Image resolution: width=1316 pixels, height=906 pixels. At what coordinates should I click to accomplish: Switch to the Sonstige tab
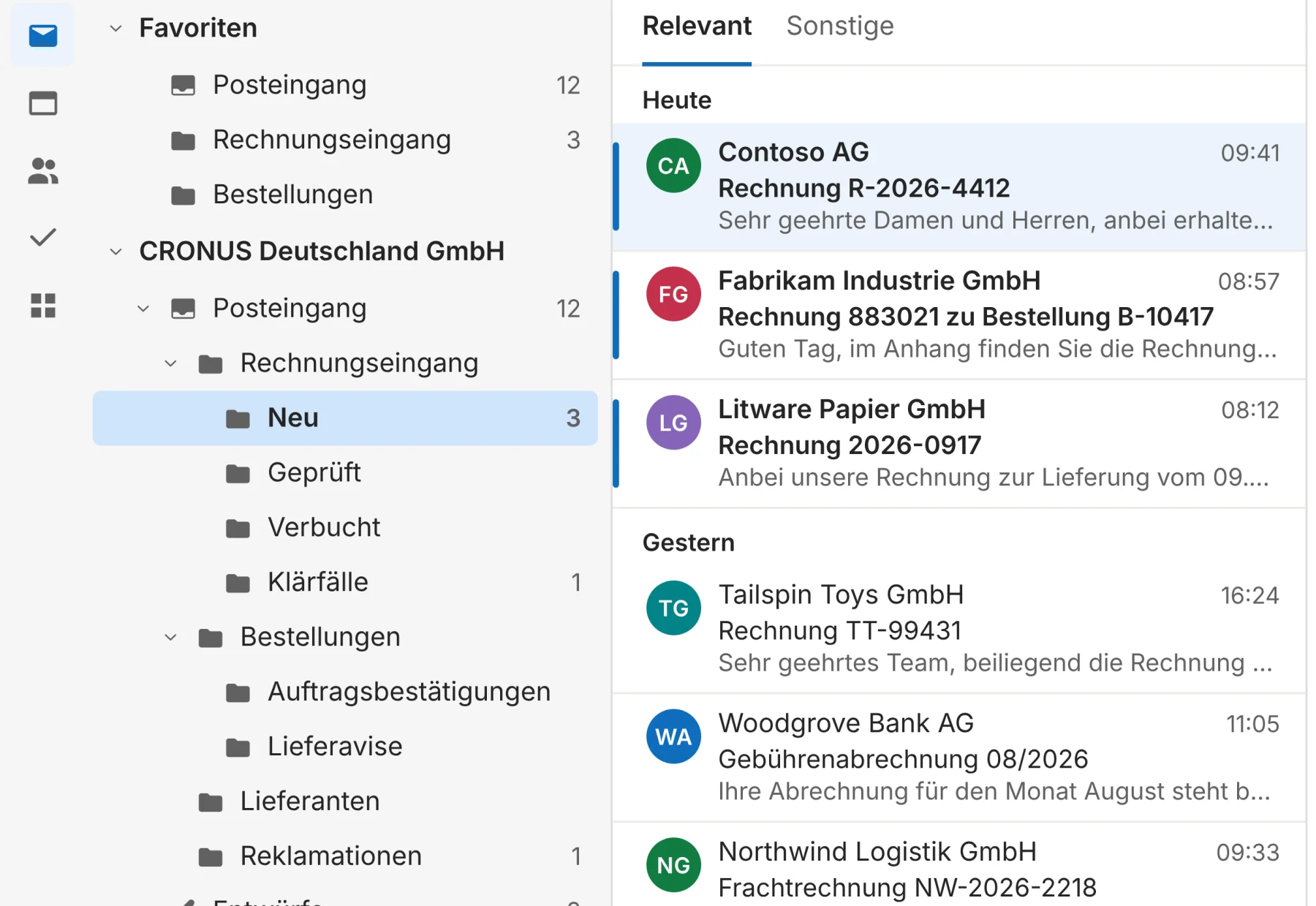[840, 26]
